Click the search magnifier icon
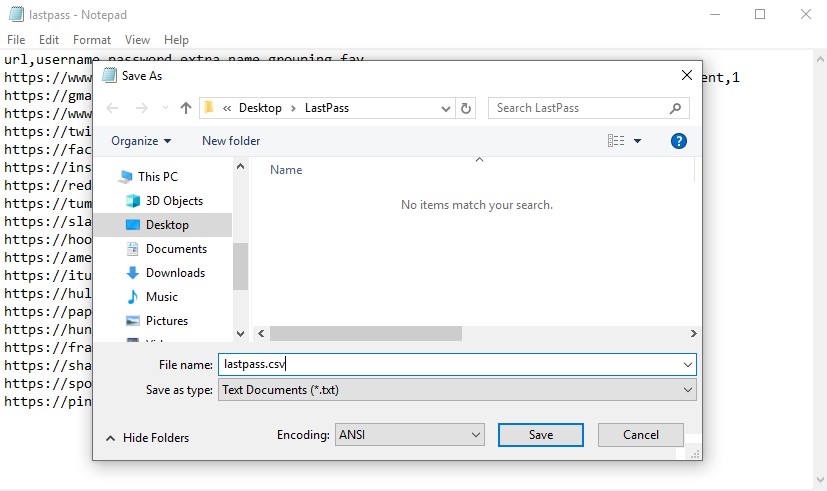 tap(675, 108)
